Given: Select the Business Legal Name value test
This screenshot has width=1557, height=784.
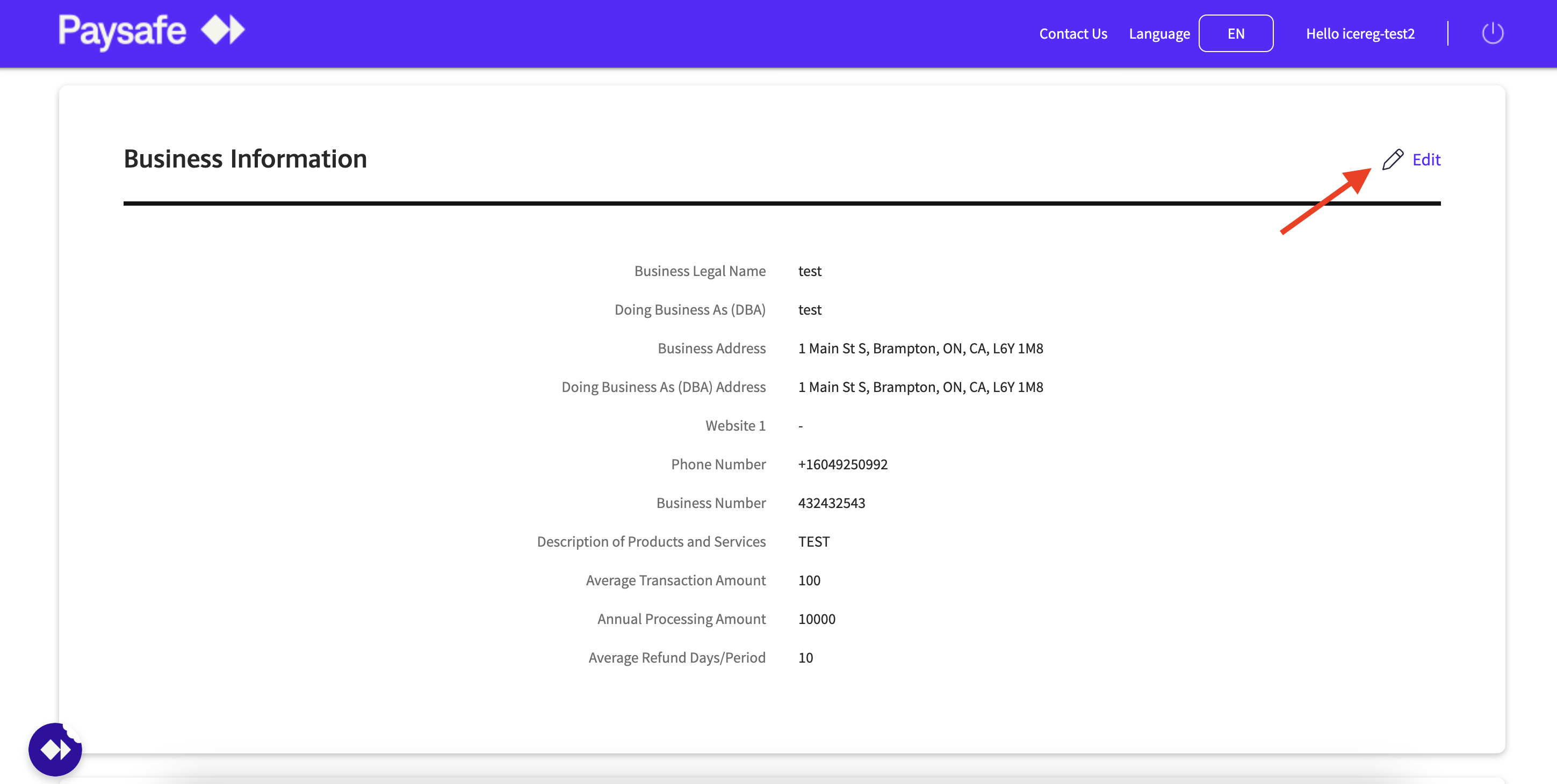Looking at the screenshot, I should click(810, 271).
